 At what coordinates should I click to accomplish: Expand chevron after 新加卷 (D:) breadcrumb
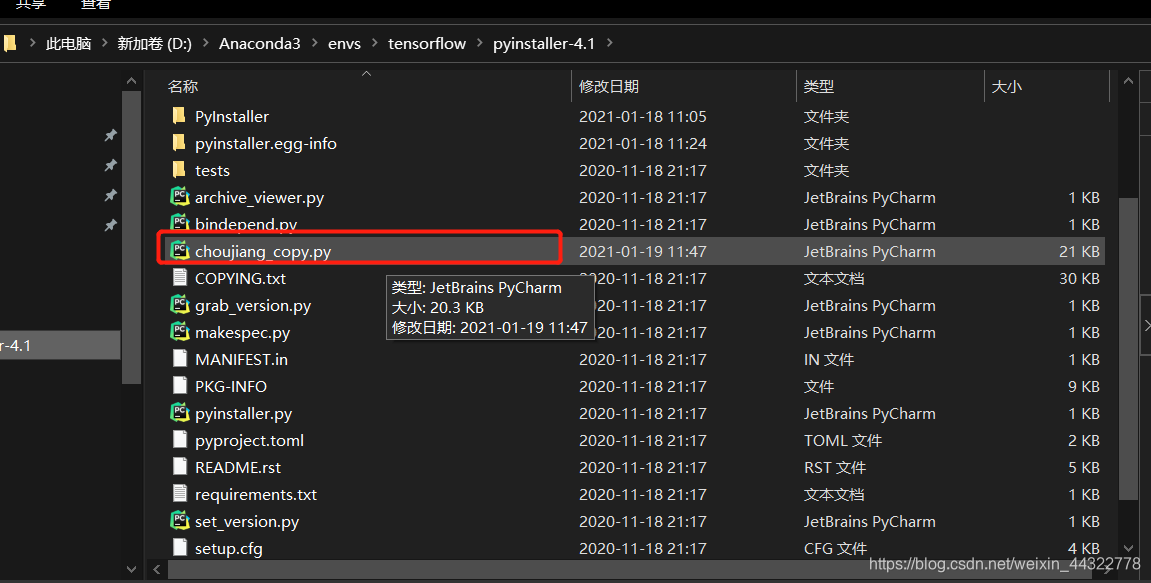(205, 43)
